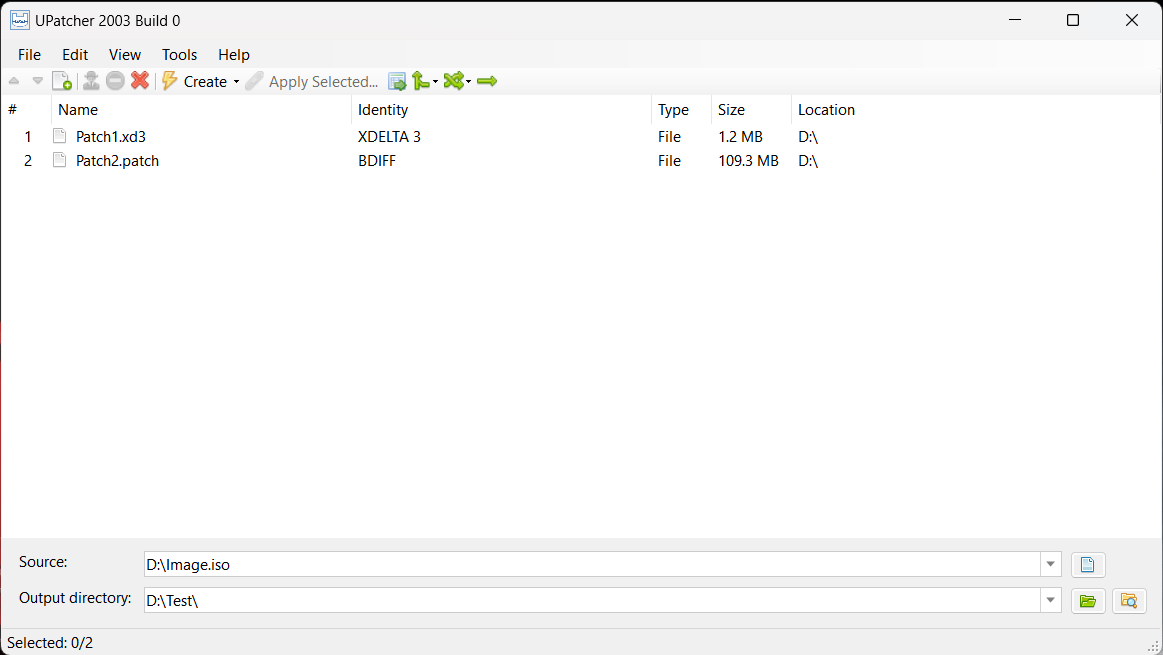This screenshot has width=1163, height=655.
Task: Add a new patch with the add-file icon
Action: (62, 81)
